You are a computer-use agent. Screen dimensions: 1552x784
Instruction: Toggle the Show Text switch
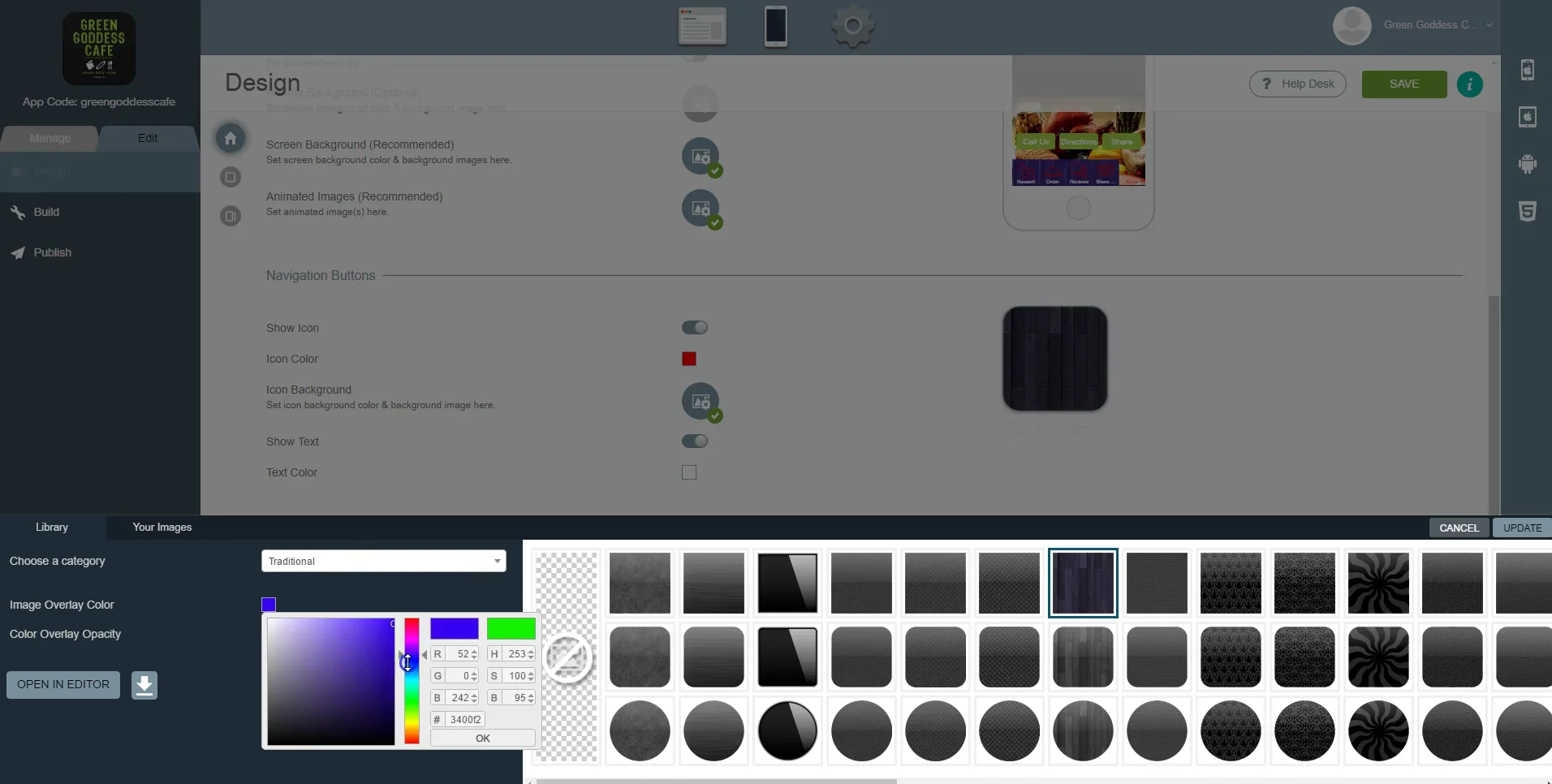coord(694,441)
